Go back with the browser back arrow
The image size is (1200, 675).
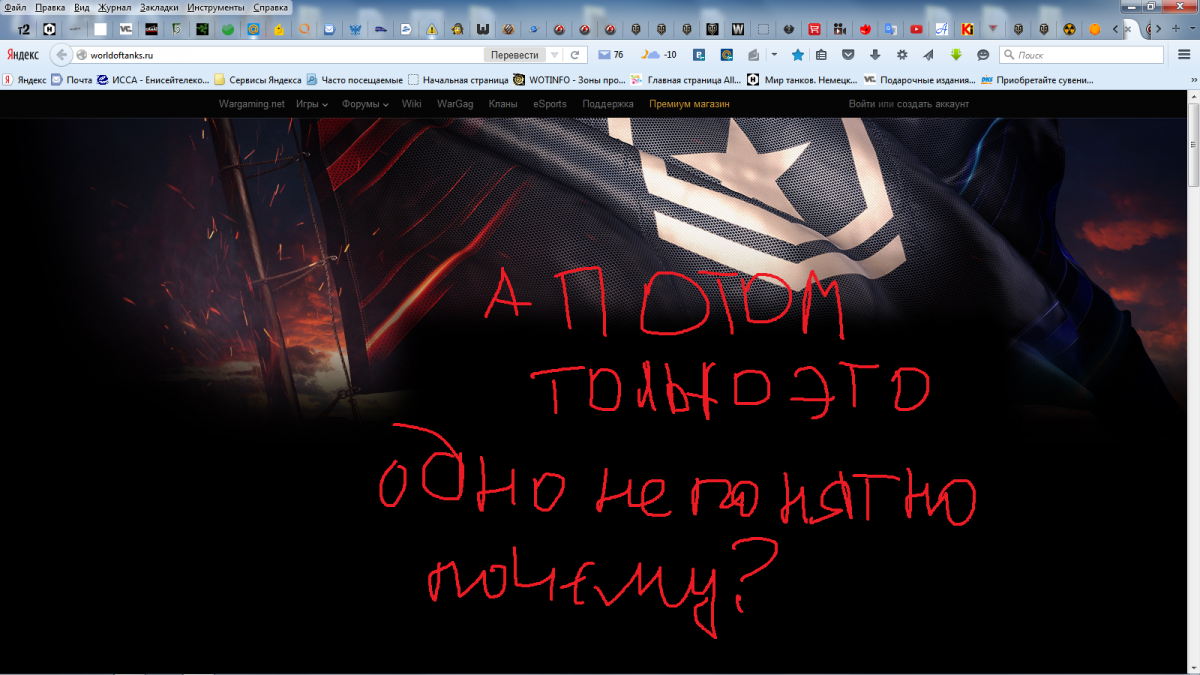tap(62, 55)
